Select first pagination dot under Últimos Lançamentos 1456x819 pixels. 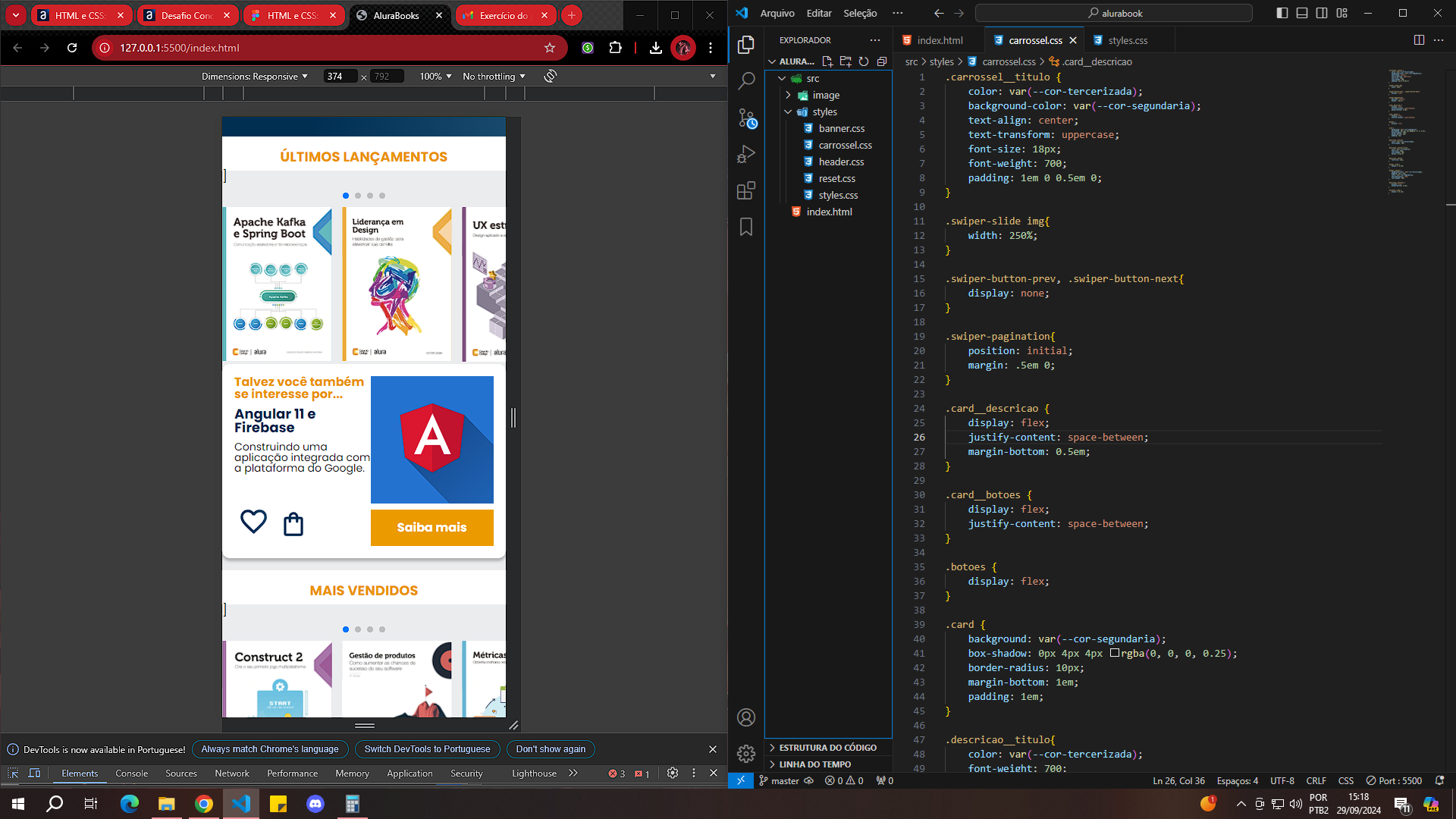coord(346,196)
